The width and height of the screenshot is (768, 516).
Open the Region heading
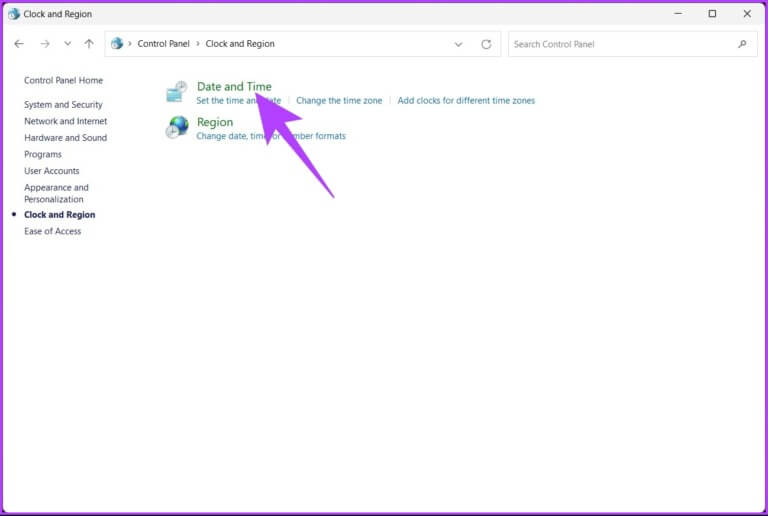point(215,122)
